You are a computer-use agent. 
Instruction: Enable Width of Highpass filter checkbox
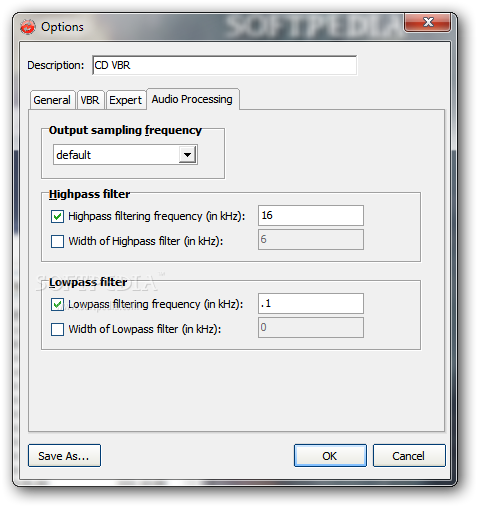[57, 241]
